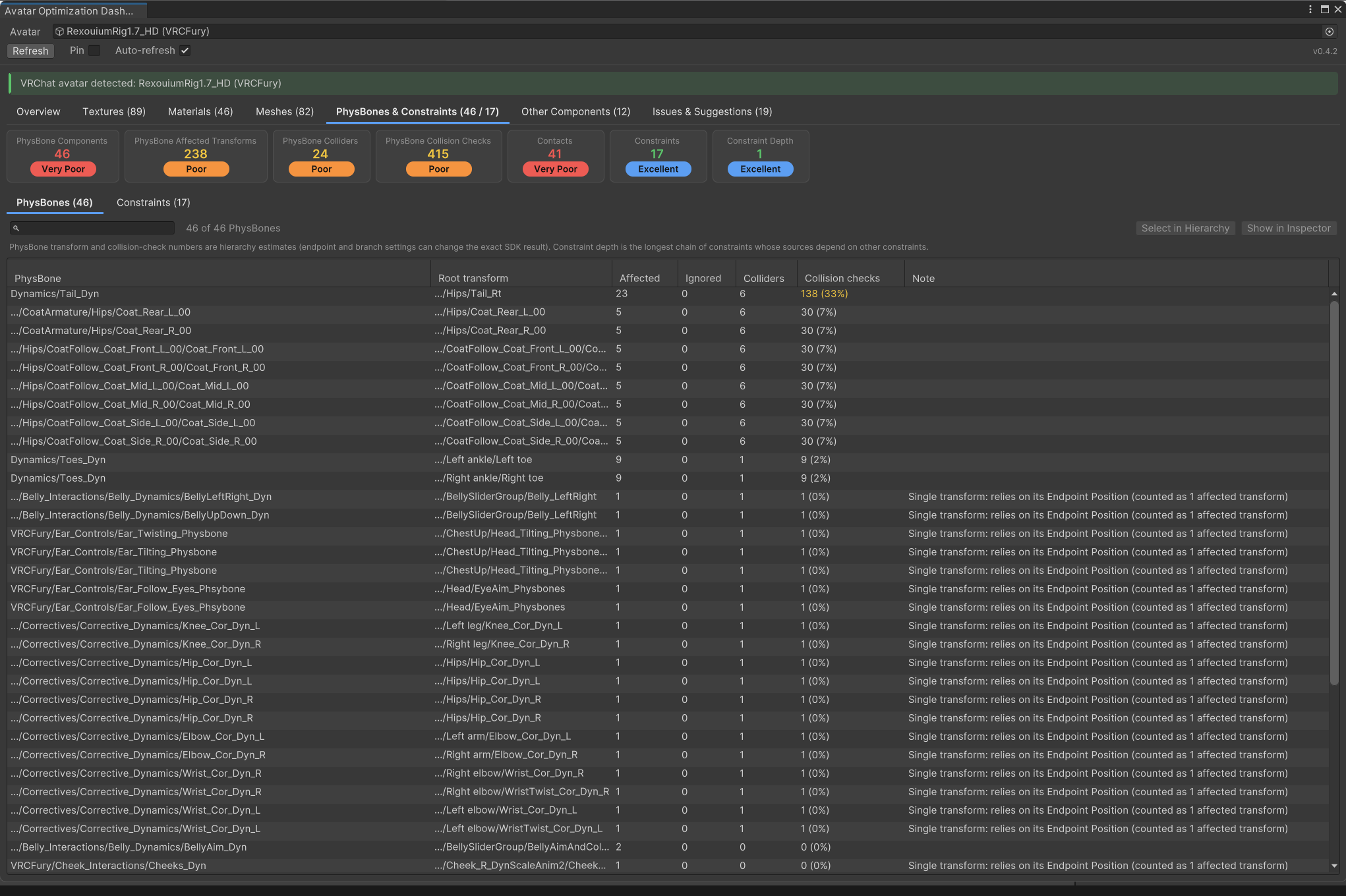
Task: Click the table vertical scrollbar thumb
Action: coord(1334,493)
